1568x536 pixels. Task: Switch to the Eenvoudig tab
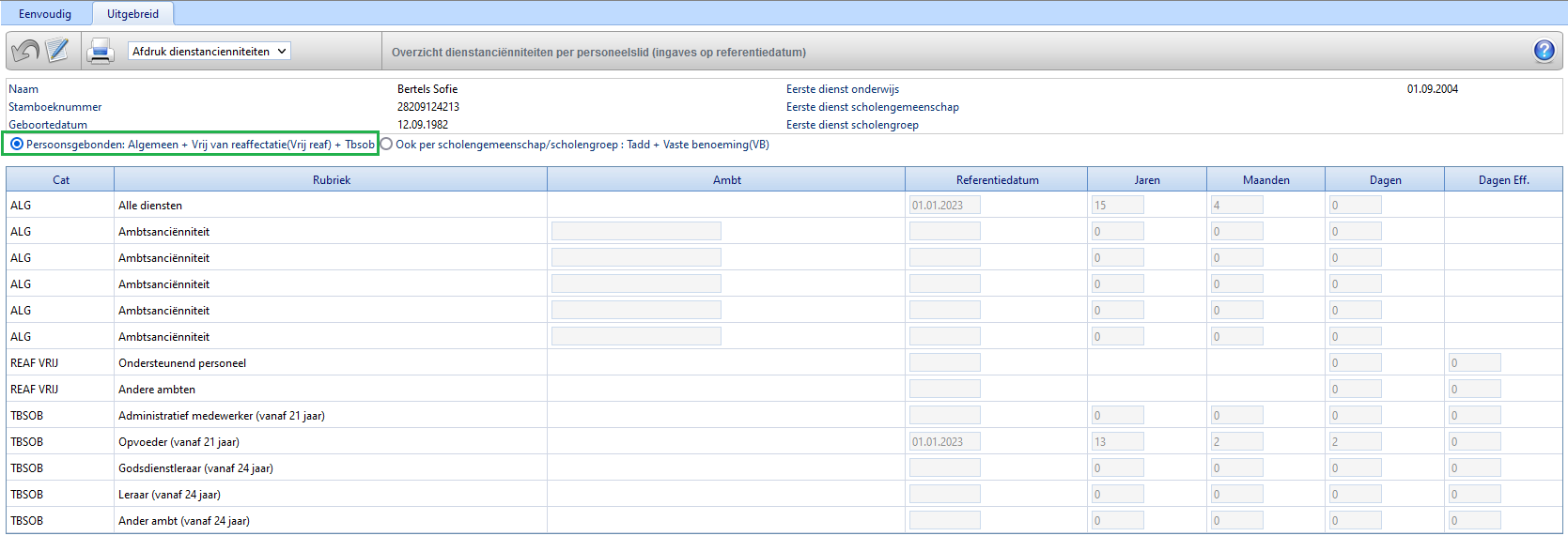coord(45,13)
